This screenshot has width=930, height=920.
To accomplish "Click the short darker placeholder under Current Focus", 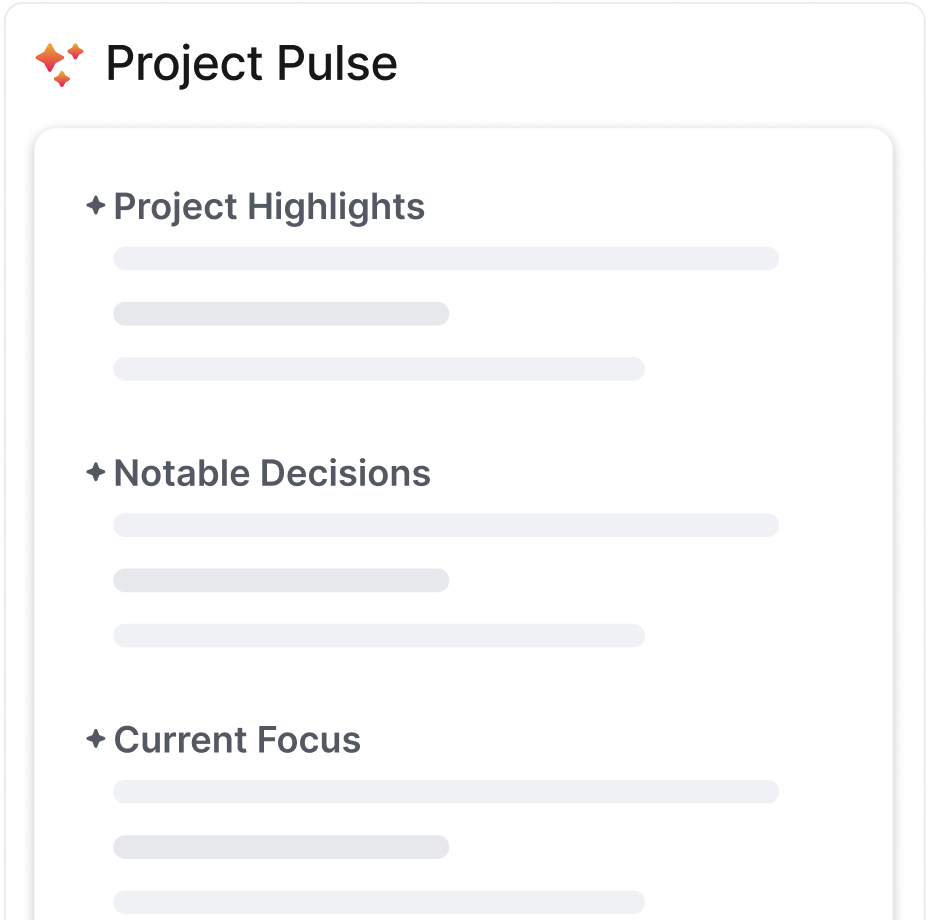I will click(x=281, y=847).
